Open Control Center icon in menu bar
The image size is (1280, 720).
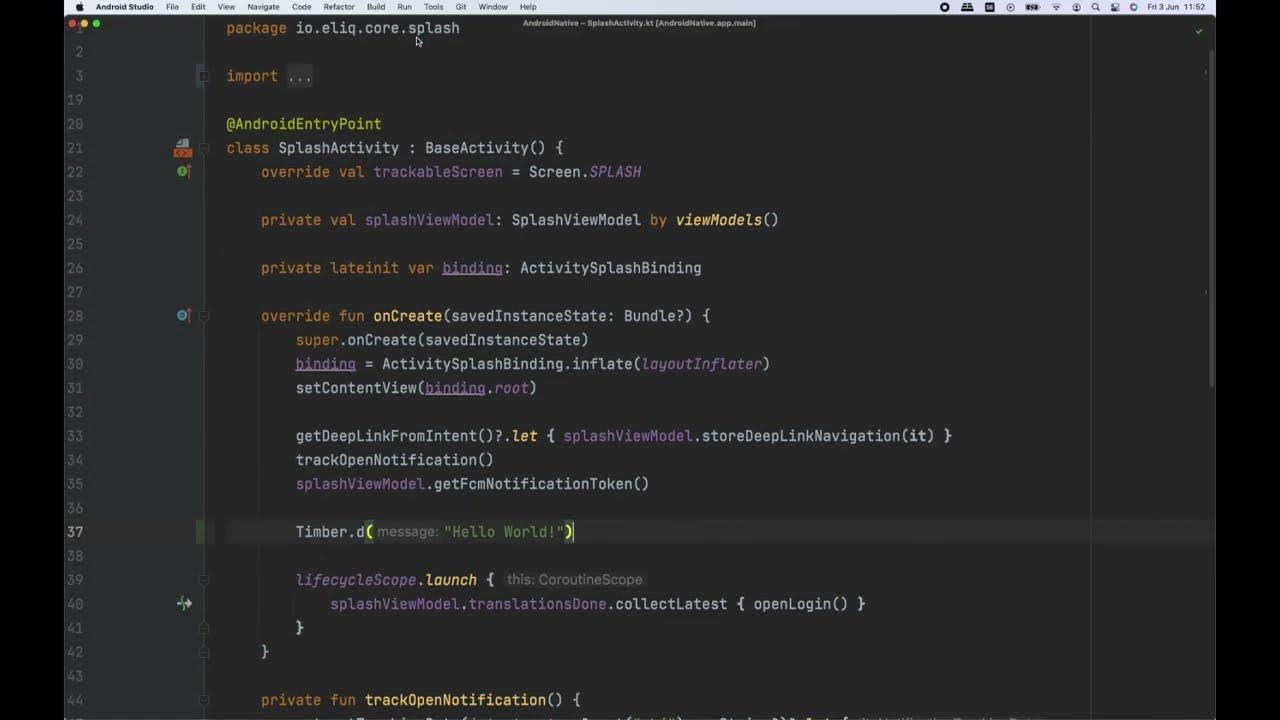coord(1114,7)
